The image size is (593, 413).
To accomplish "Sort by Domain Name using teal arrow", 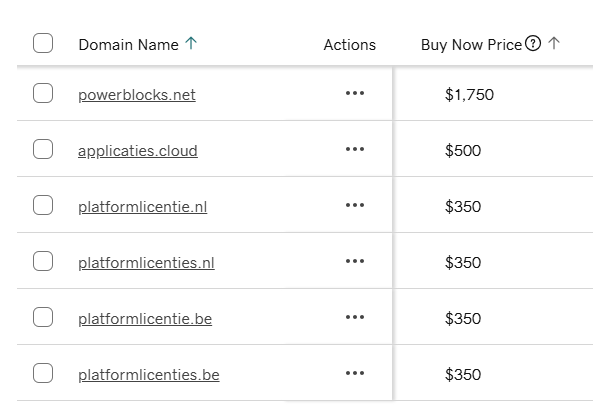I will coord(191,43).
